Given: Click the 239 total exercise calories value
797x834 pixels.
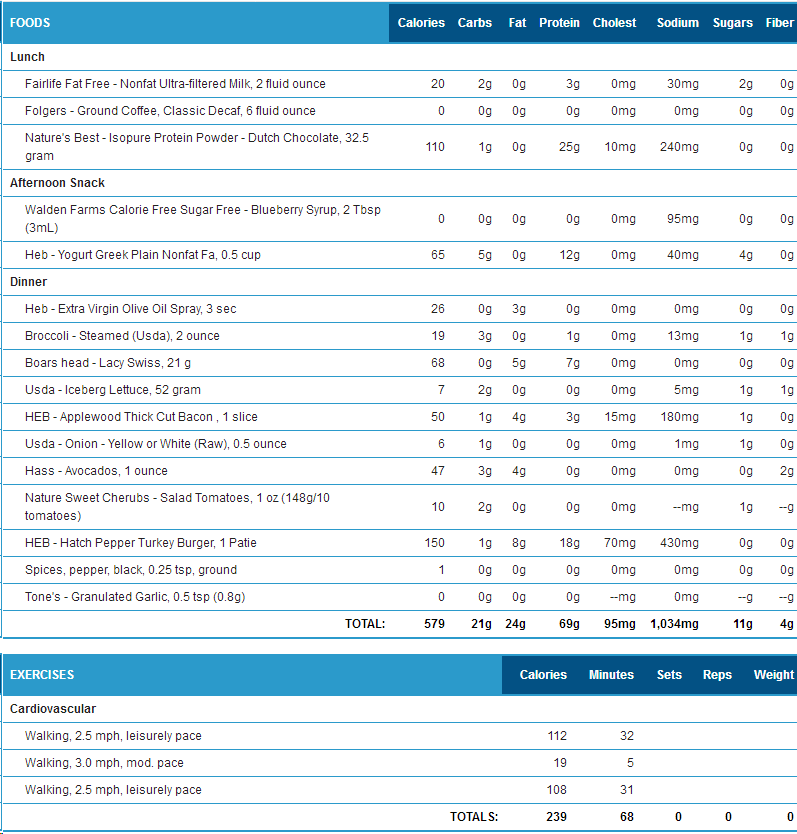Looking at the screenshot, I should tap(556, 817).
